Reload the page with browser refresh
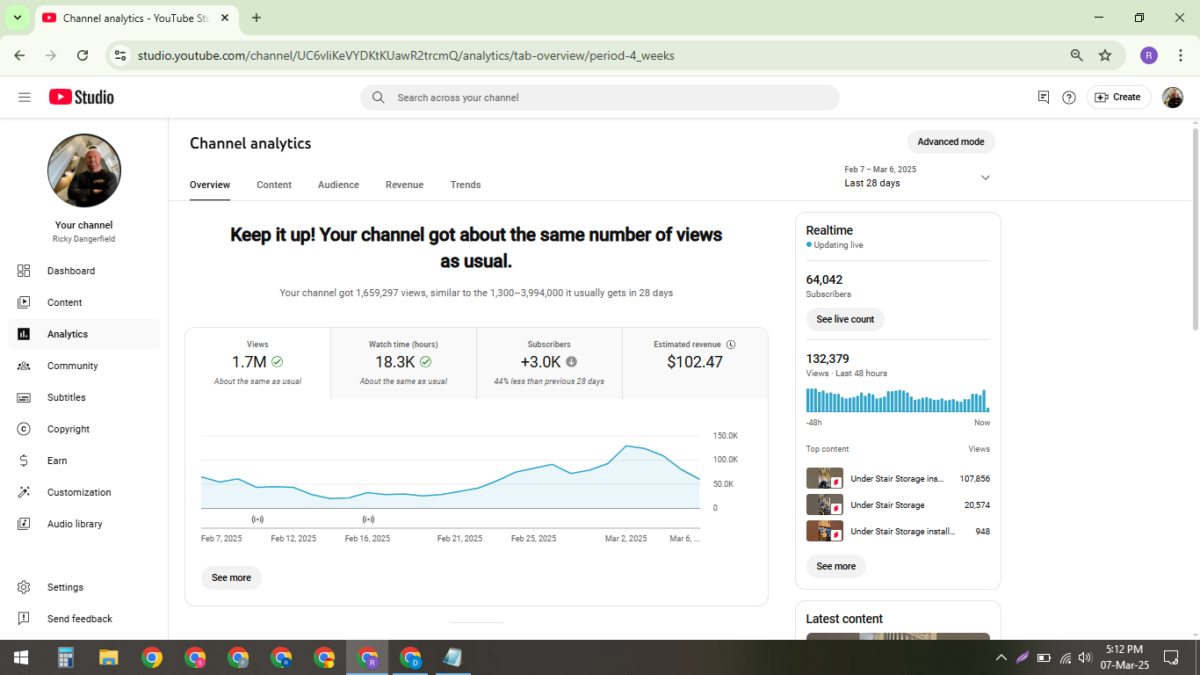Screen dimensions: 1200x675 pyautogui.click(x=82, y=55)
